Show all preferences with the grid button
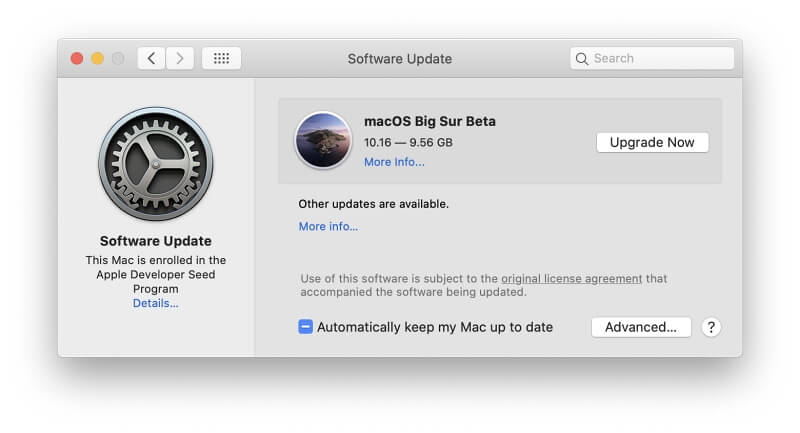 click(221, 58)
